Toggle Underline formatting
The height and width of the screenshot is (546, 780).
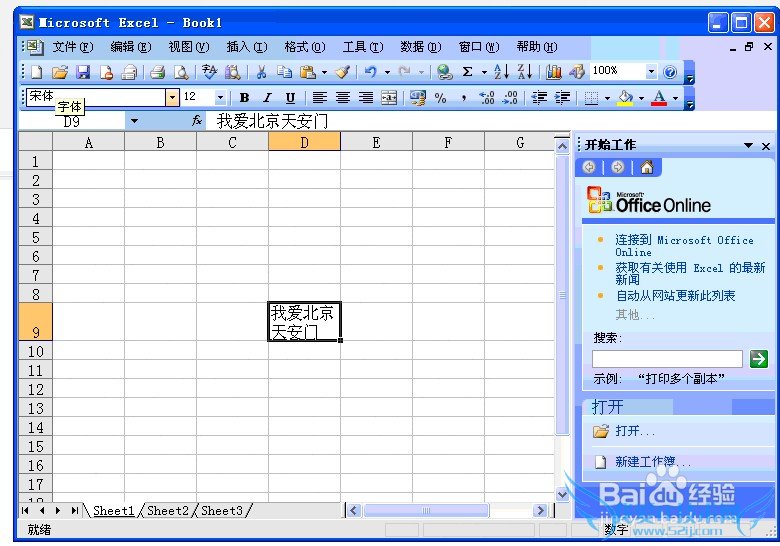click(291, 98)
